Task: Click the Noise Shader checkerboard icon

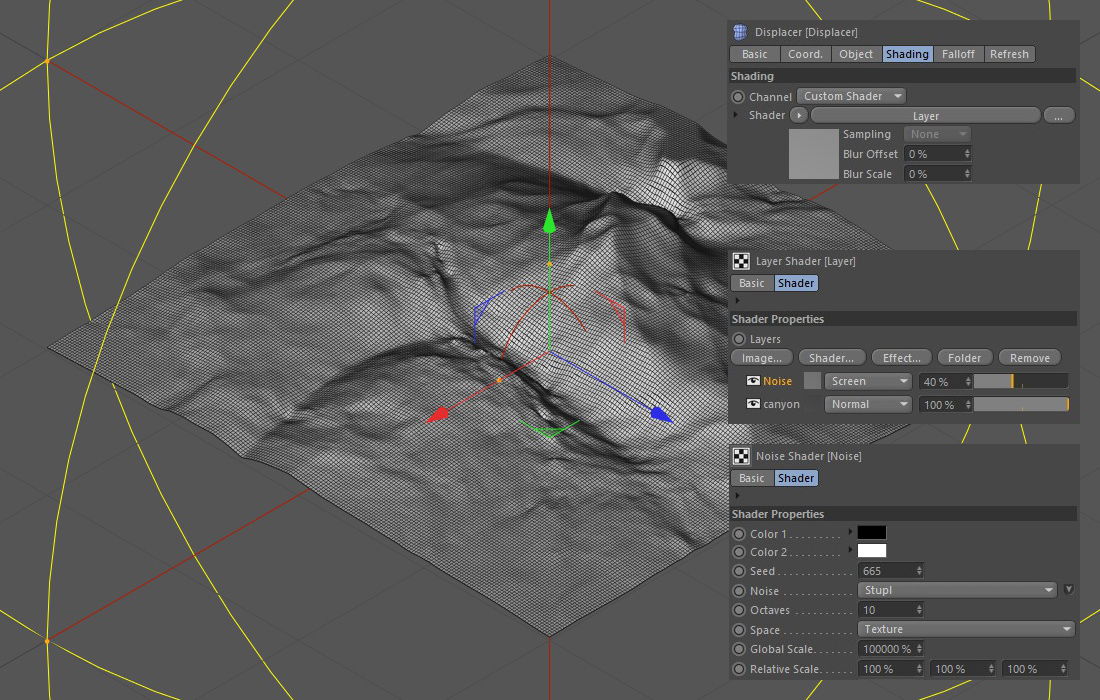Action: click(741, 456)
